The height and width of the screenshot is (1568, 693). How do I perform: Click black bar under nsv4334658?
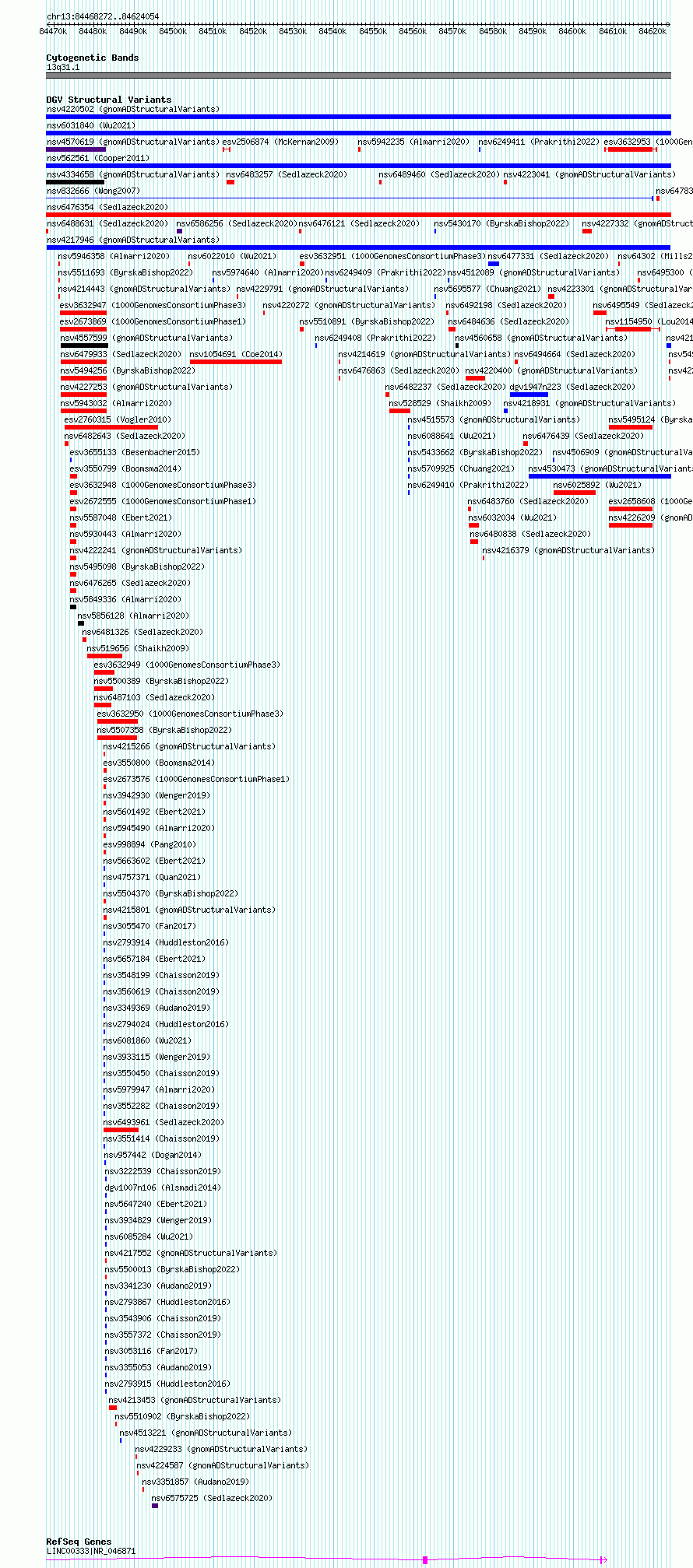pos(75,182)
